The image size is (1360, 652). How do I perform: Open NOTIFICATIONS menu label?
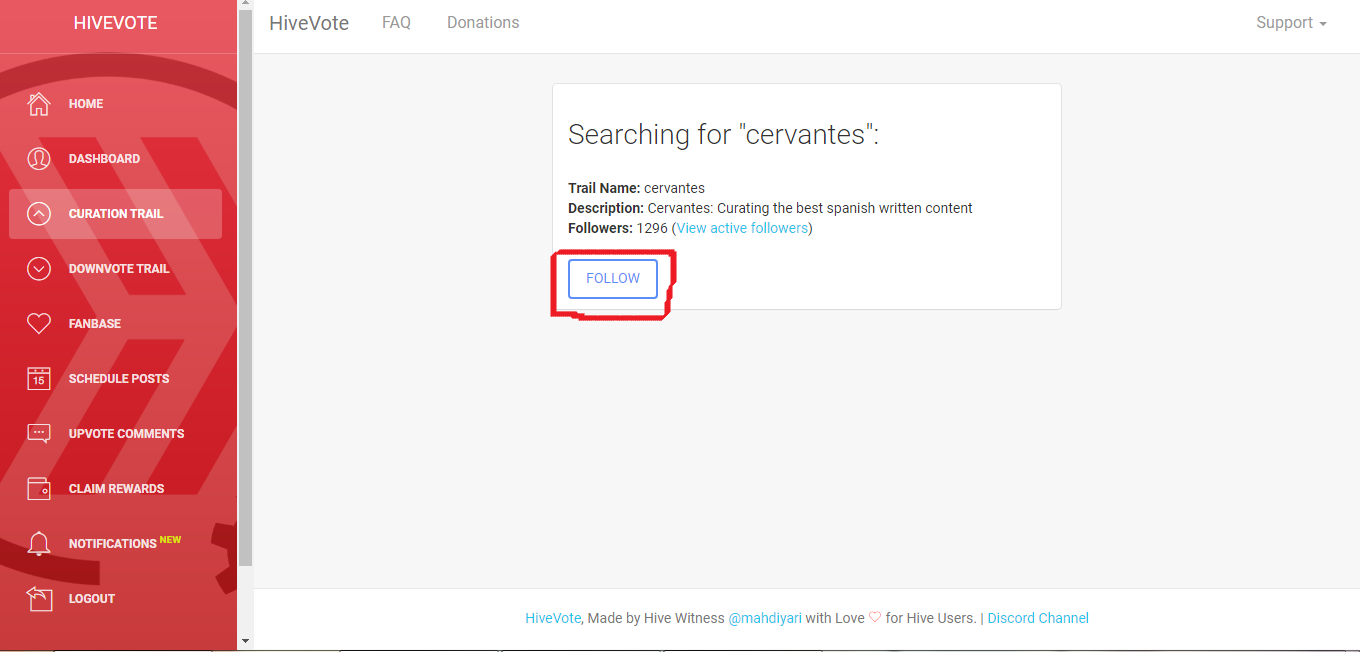click(x=113, y=544)
